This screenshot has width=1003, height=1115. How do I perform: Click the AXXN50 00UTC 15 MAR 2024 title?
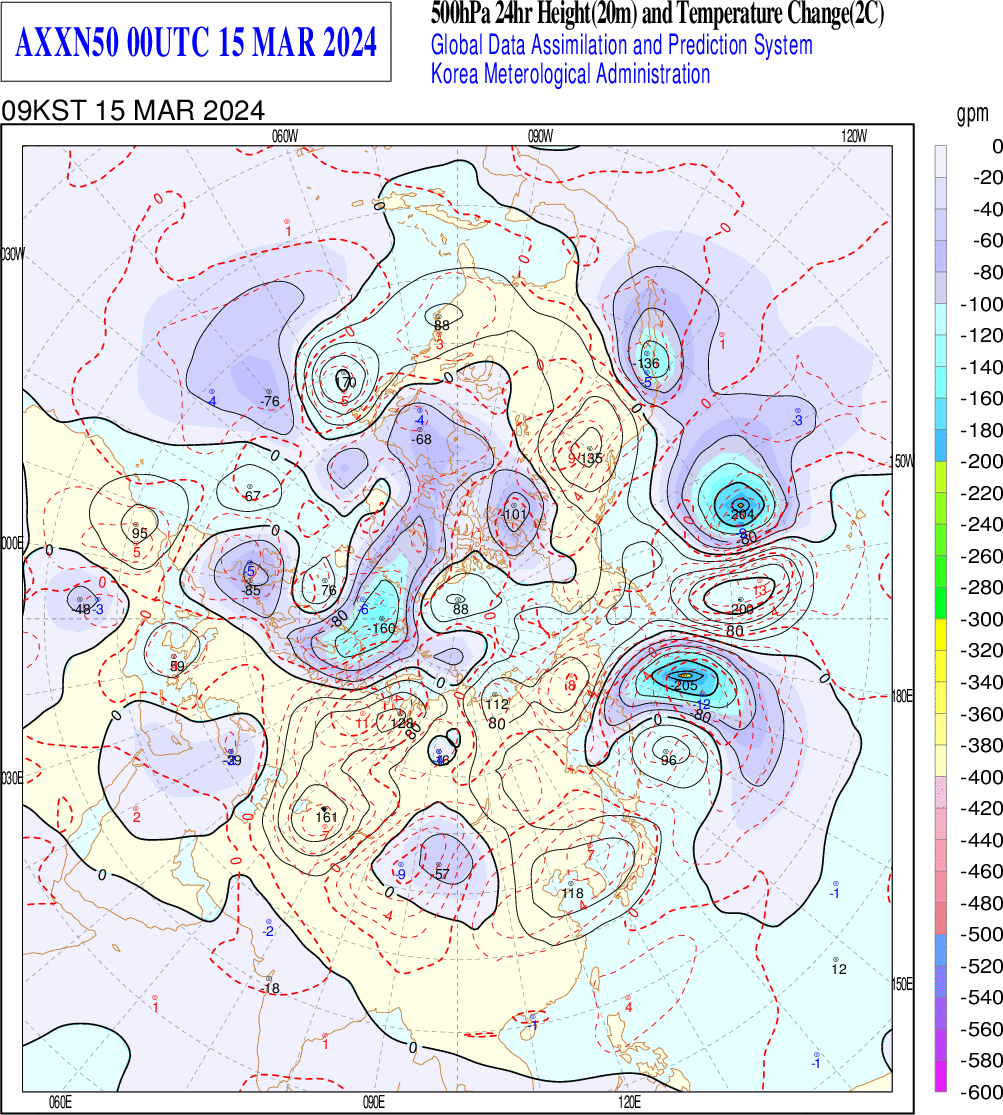click(x=196, y=43)
